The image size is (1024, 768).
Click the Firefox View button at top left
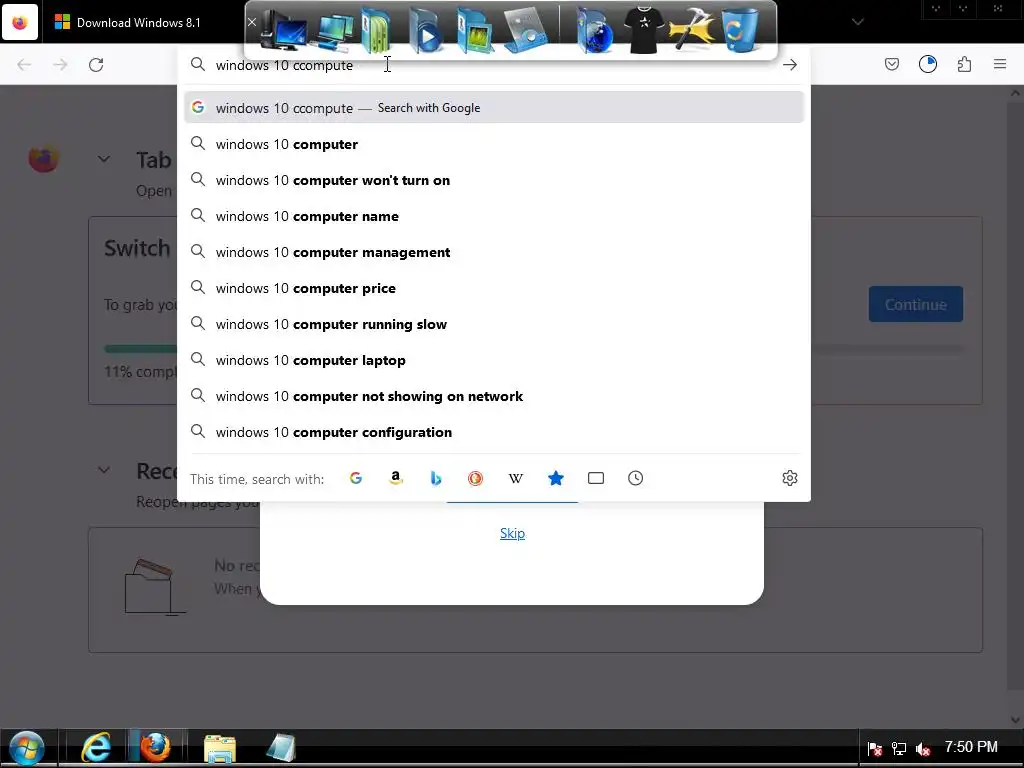click(20, 22)
